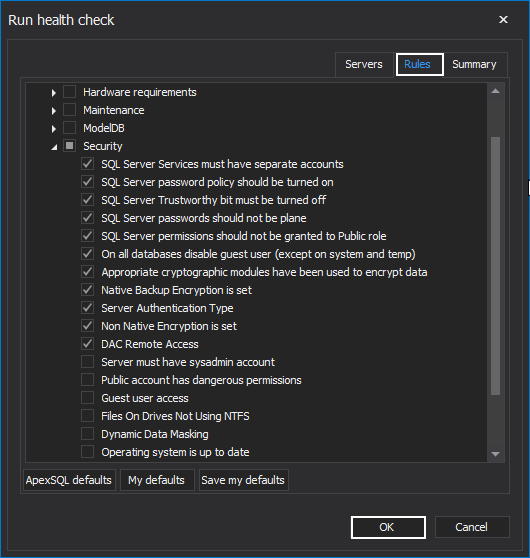Collapse the Security tree node
The width and height of the screenshot is (530, 558).
coord(54,147)
